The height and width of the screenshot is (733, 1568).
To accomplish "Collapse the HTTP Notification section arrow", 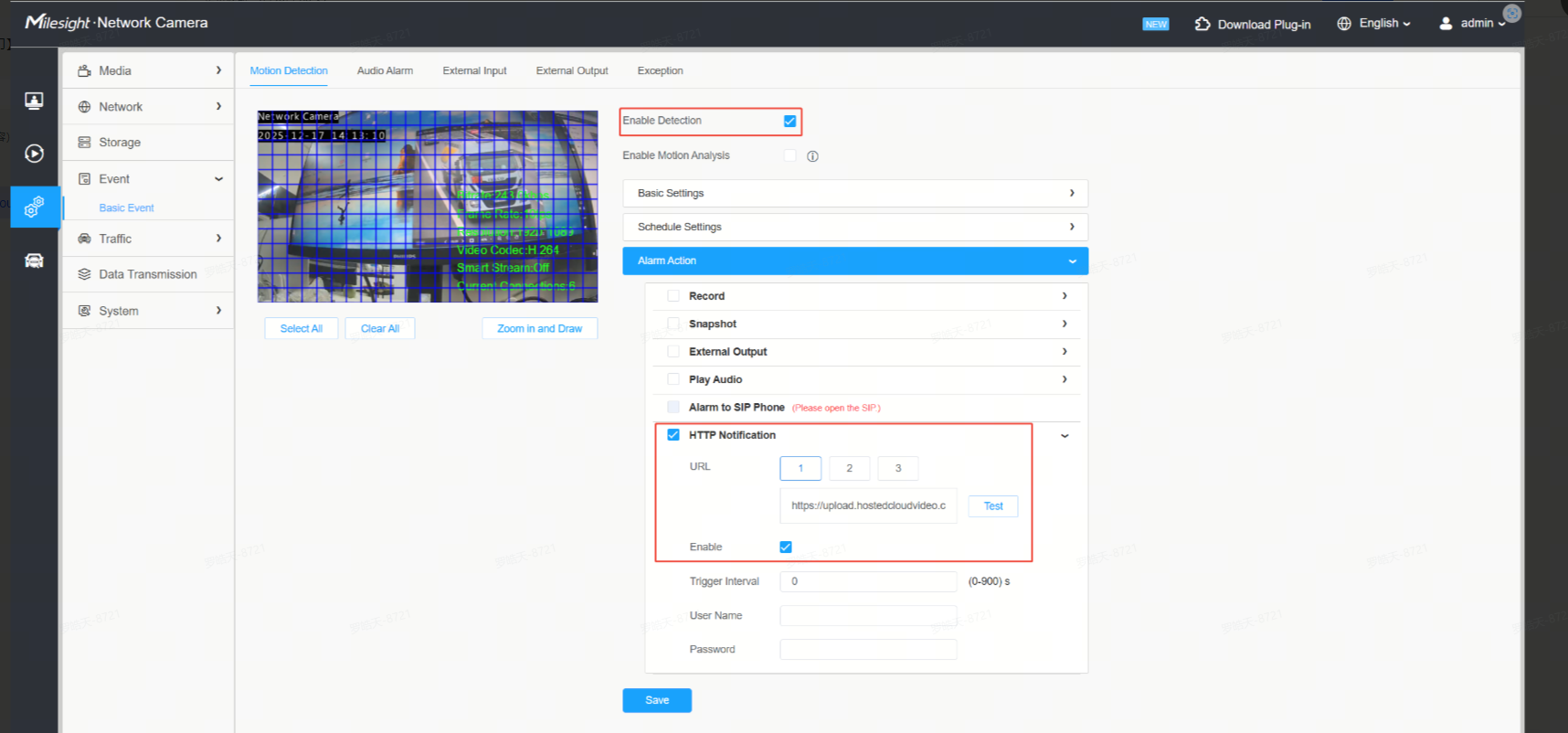I will pyautogui.click(x=1065, y=436).
